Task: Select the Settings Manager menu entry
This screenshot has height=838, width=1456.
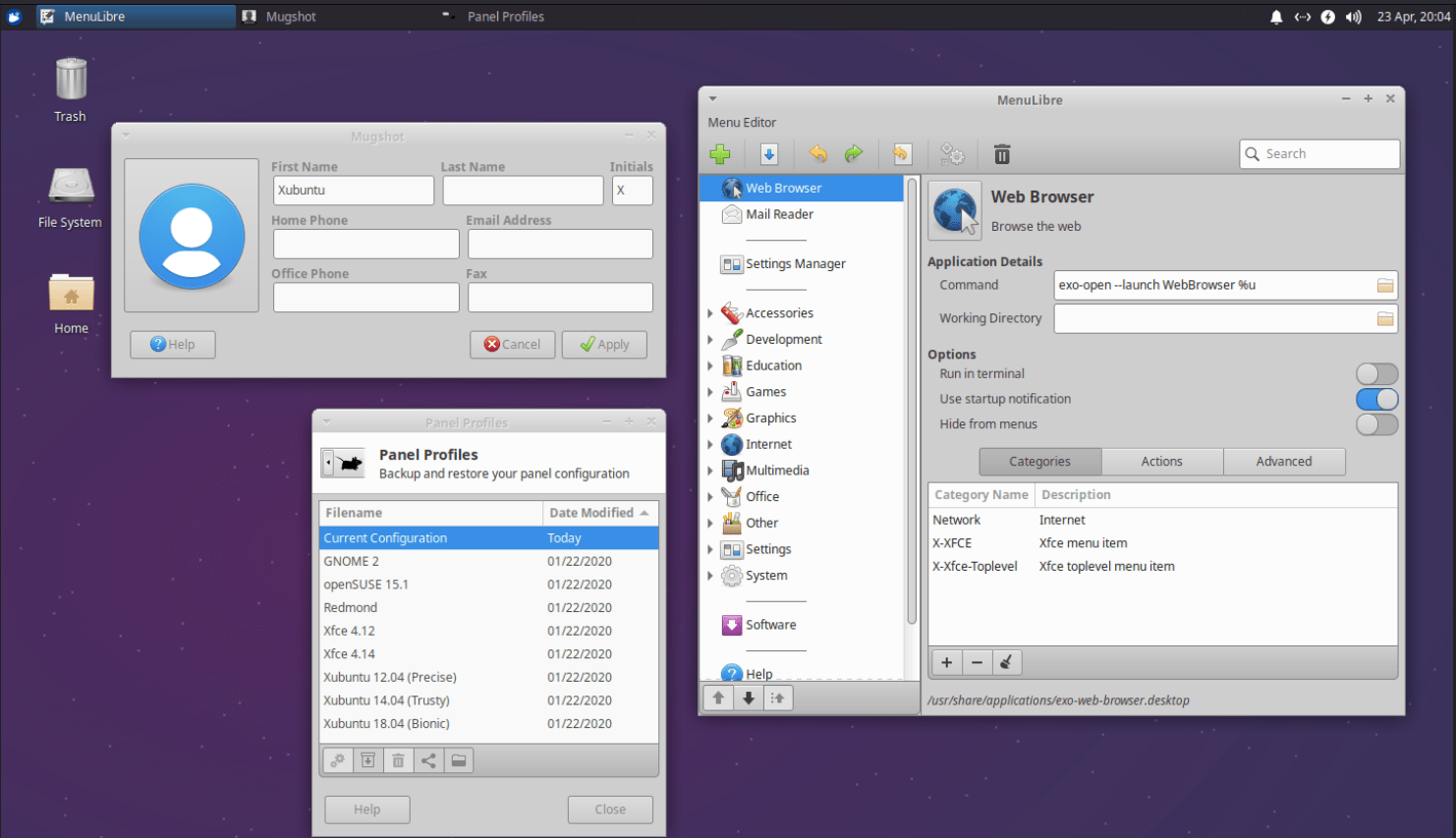Action: (x=801, y=264)
